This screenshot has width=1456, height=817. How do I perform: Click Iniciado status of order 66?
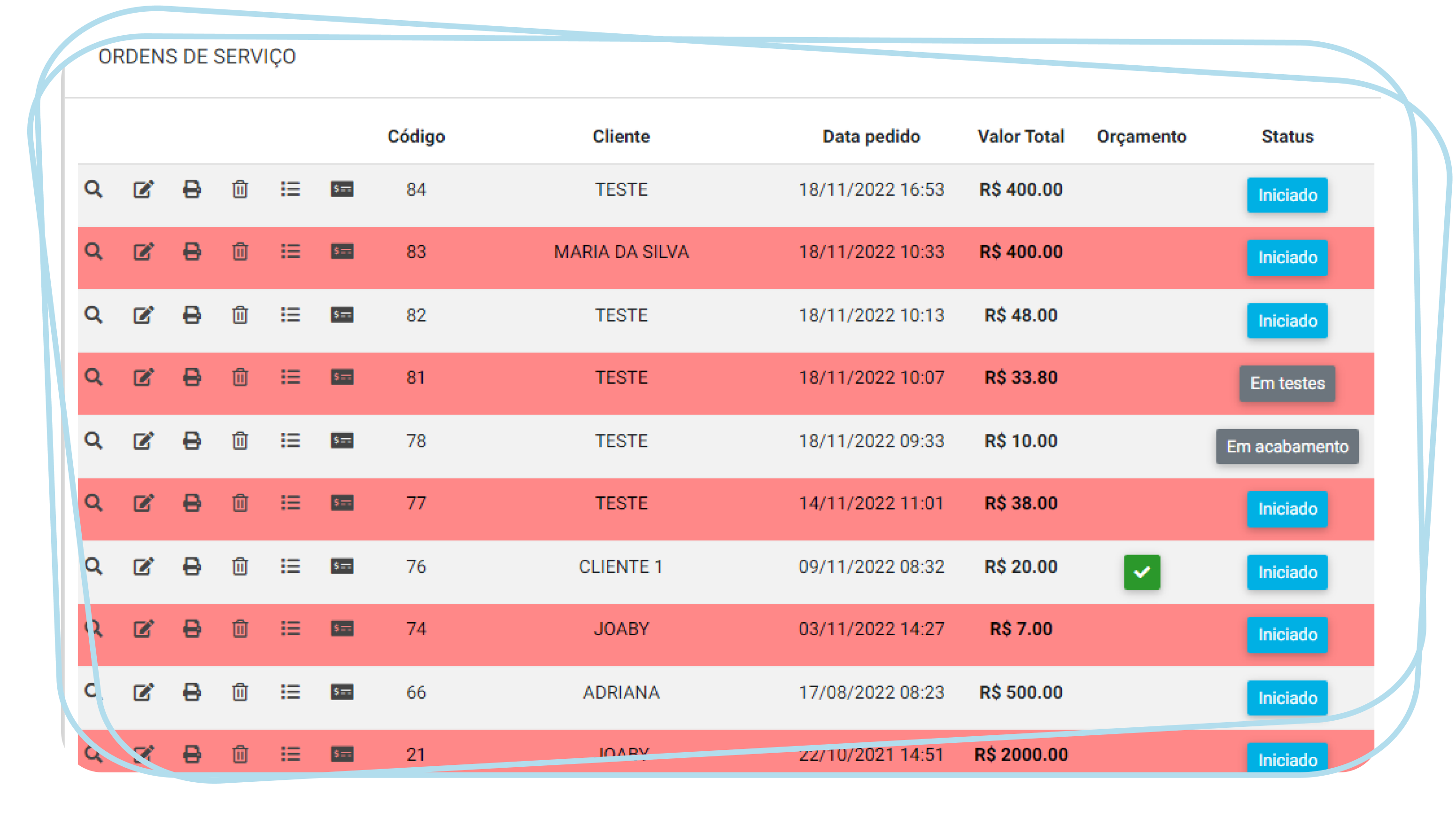click(1287, 698)
